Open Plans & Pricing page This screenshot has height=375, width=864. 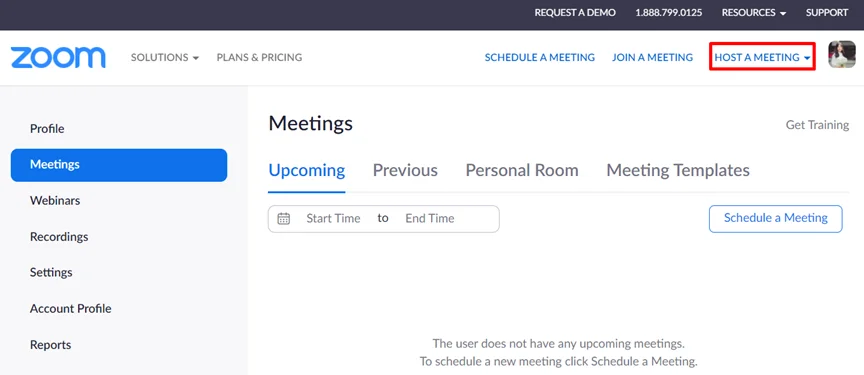pos(259,57)
